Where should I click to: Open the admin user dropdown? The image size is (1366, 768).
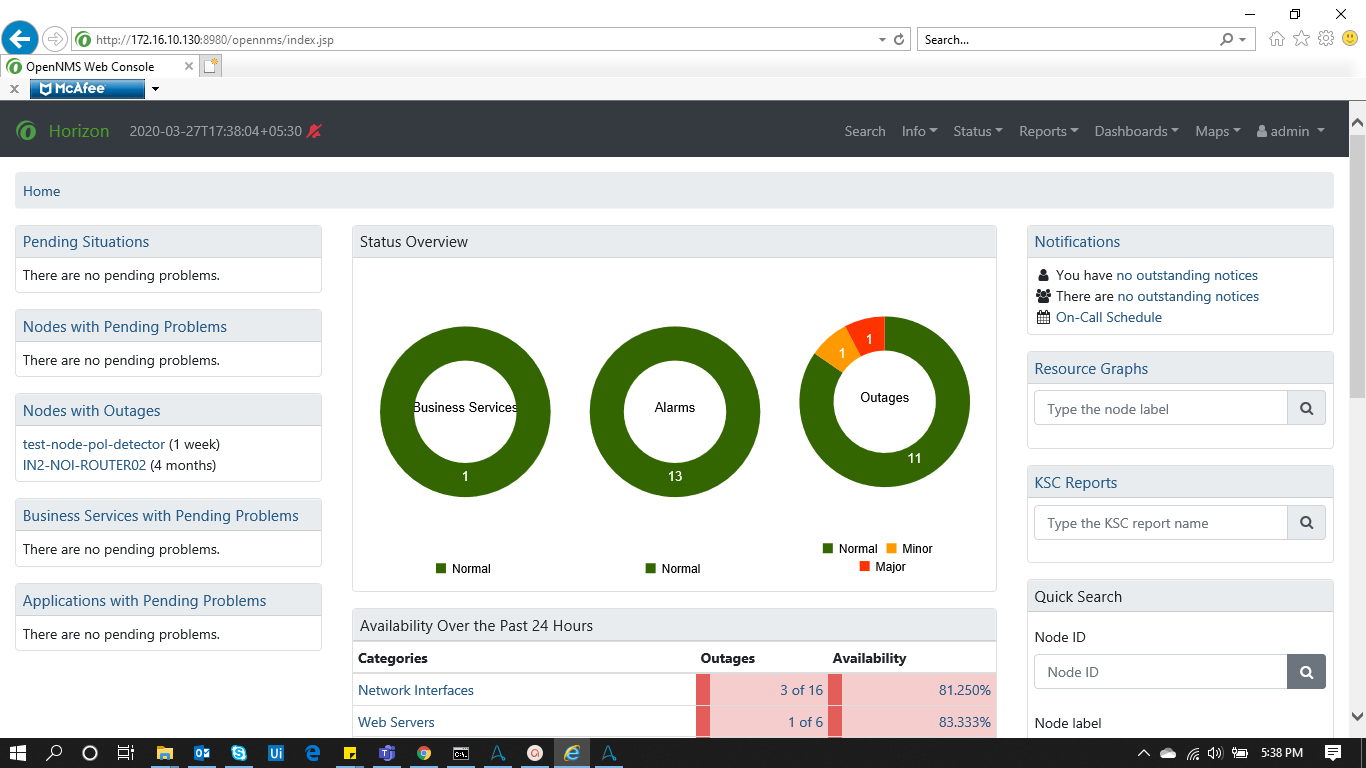(1290, 131)
